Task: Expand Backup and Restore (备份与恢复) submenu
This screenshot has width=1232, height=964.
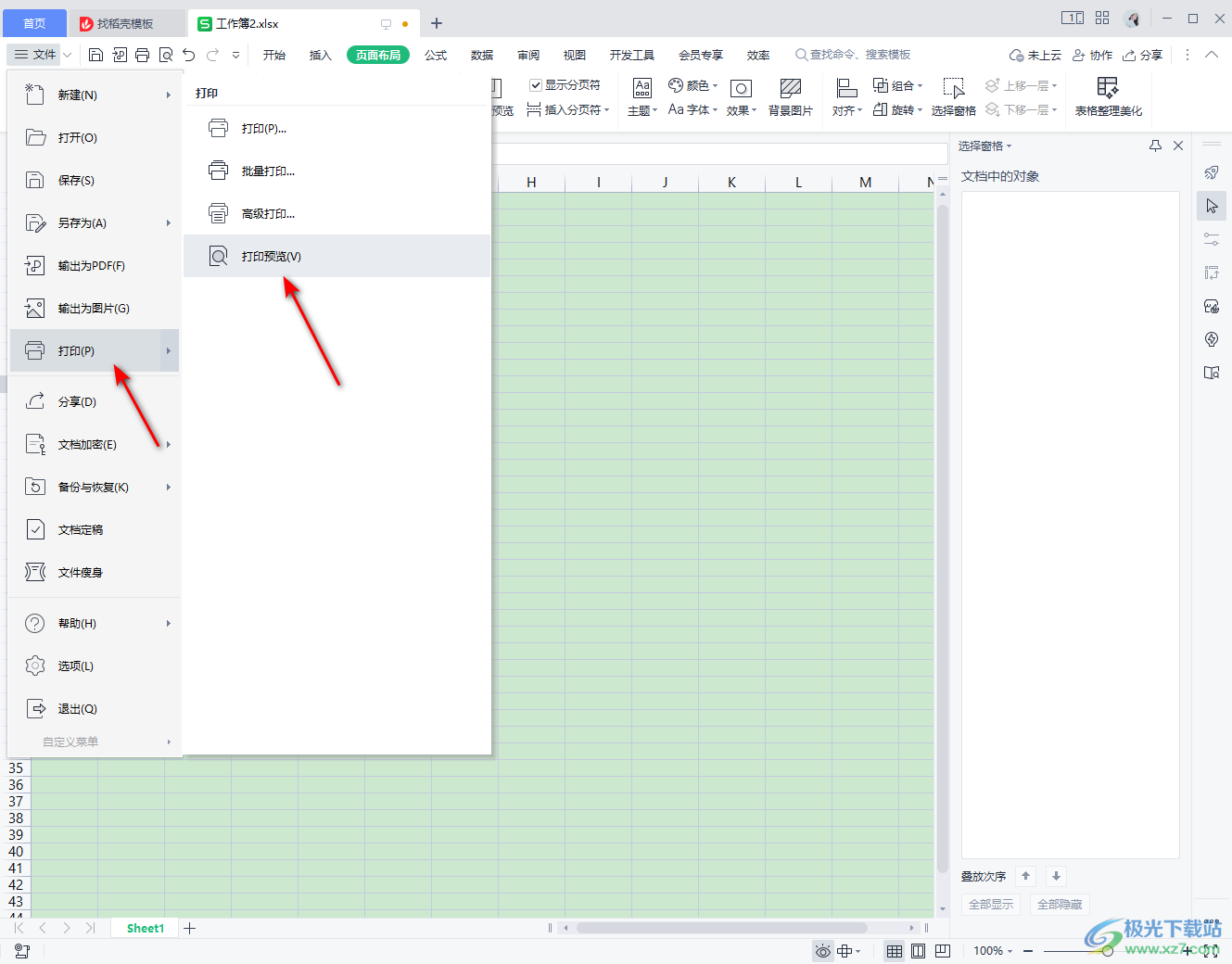Action: [x=94, y=487]
